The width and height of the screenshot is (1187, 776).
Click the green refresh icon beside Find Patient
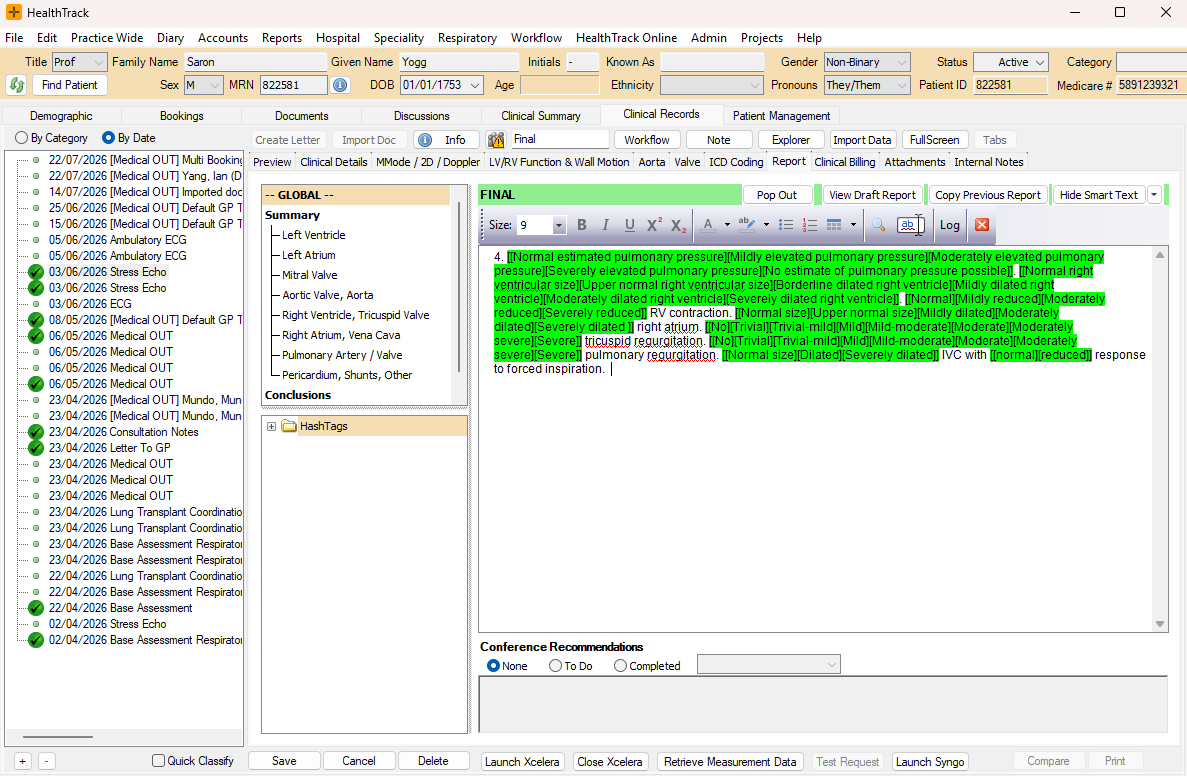[16, 85]
